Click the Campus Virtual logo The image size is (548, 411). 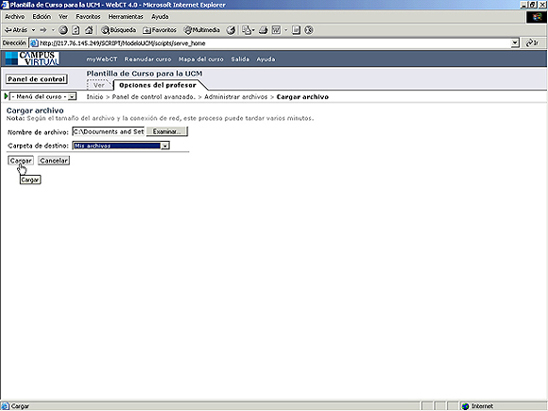pos(32,58)
